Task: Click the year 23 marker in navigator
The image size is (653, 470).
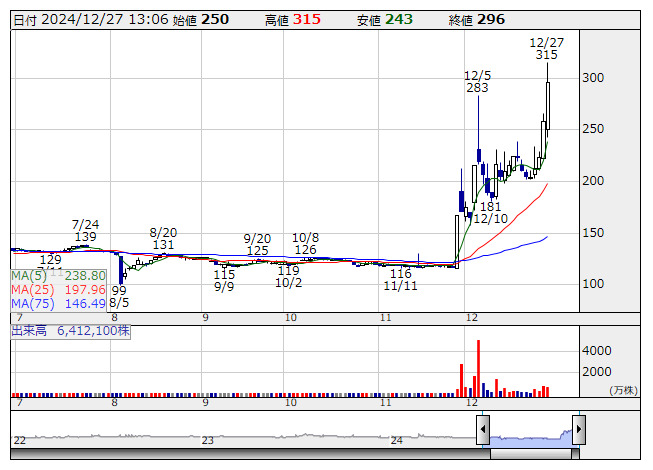Action: tap(208, 440)
